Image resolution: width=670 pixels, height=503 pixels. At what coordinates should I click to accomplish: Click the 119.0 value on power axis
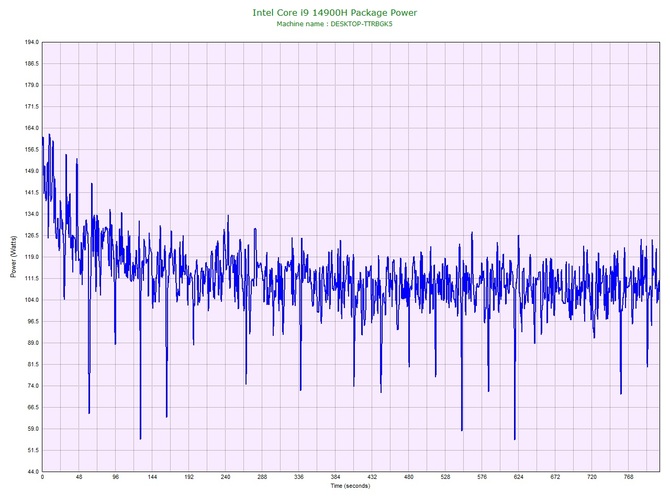point(32,257)
